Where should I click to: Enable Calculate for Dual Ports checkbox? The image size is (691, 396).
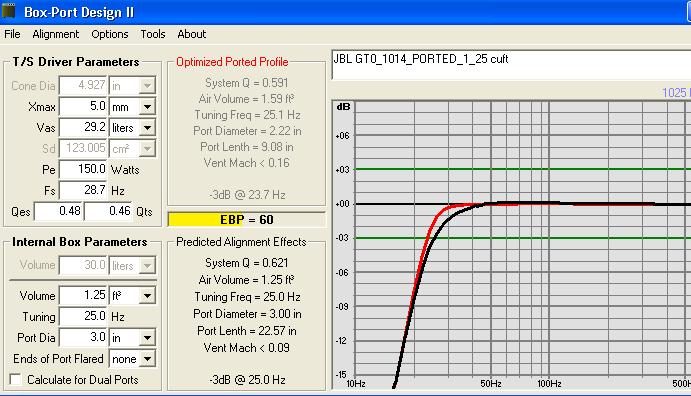(x=15, y=379)
